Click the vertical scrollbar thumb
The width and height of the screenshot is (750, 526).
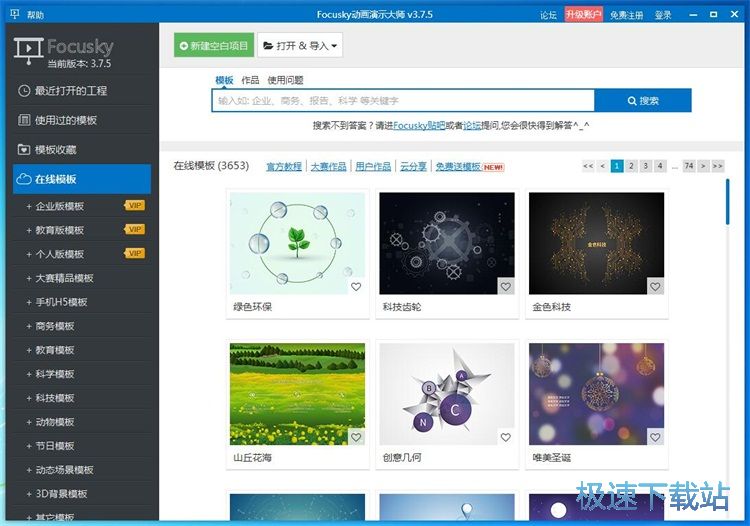pyautogui.click(x=728, y=201)
